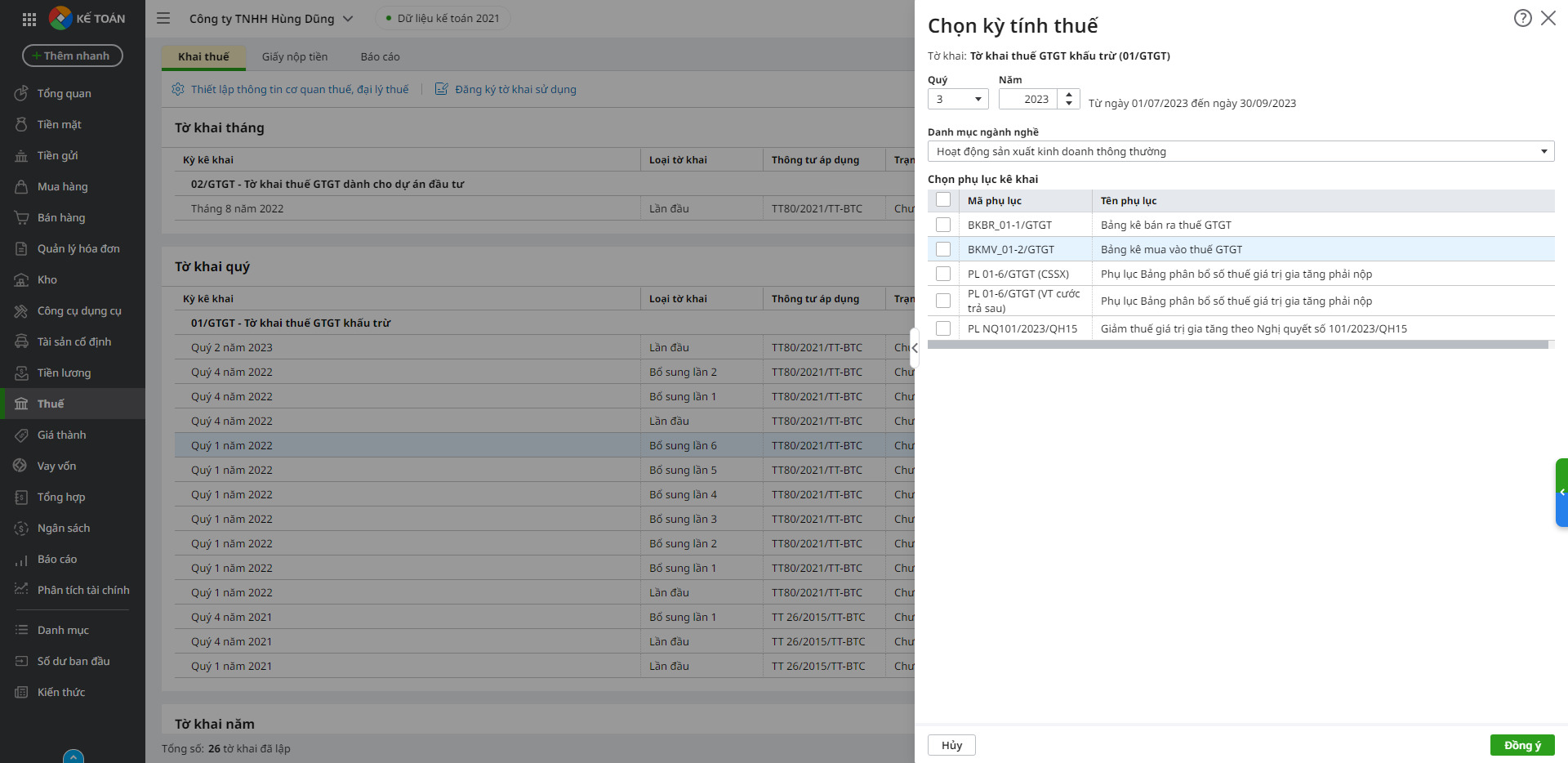Select Thuế in the sidebar
The width and height of the screenshot is (1568, 763).
(73, 404)
